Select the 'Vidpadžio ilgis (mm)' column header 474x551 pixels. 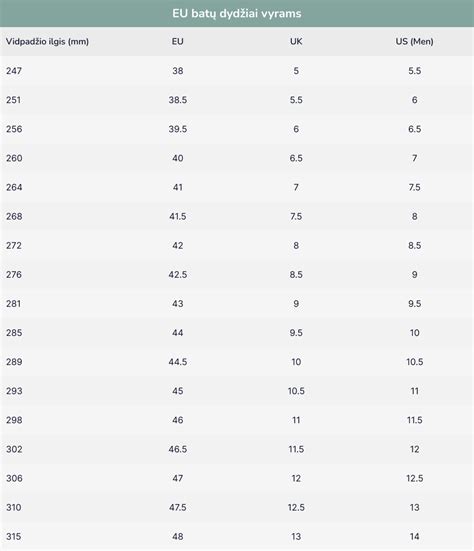click(x=47, y=41)
